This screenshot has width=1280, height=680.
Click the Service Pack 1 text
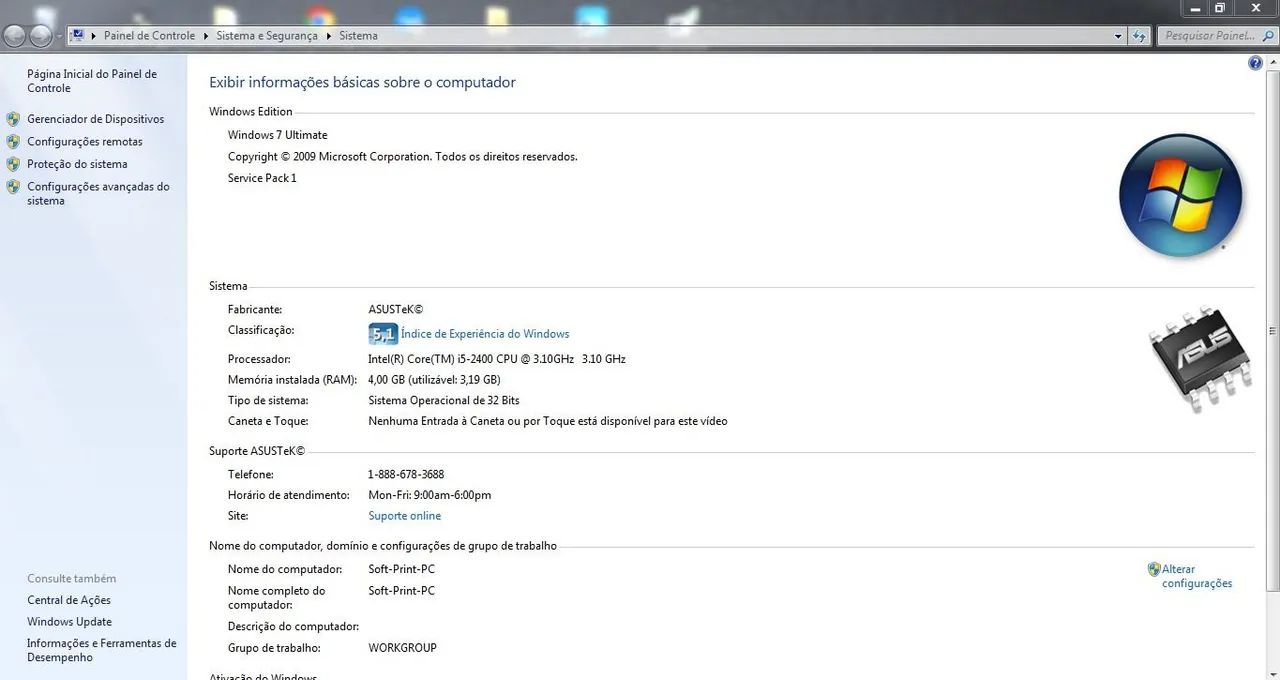(262, 178)
